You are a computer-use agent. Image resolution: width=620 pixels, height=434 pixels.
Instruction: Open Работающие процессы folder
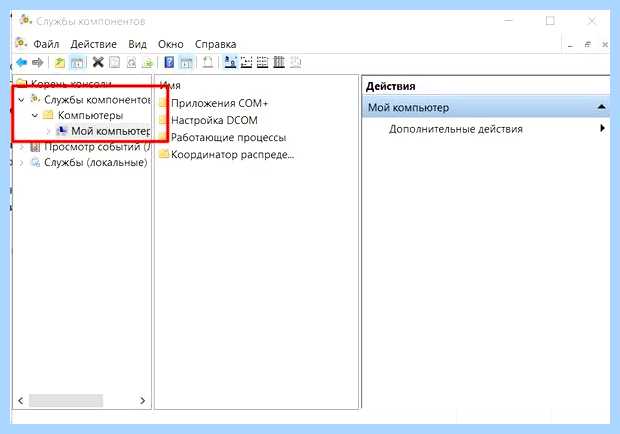point(229,138)
